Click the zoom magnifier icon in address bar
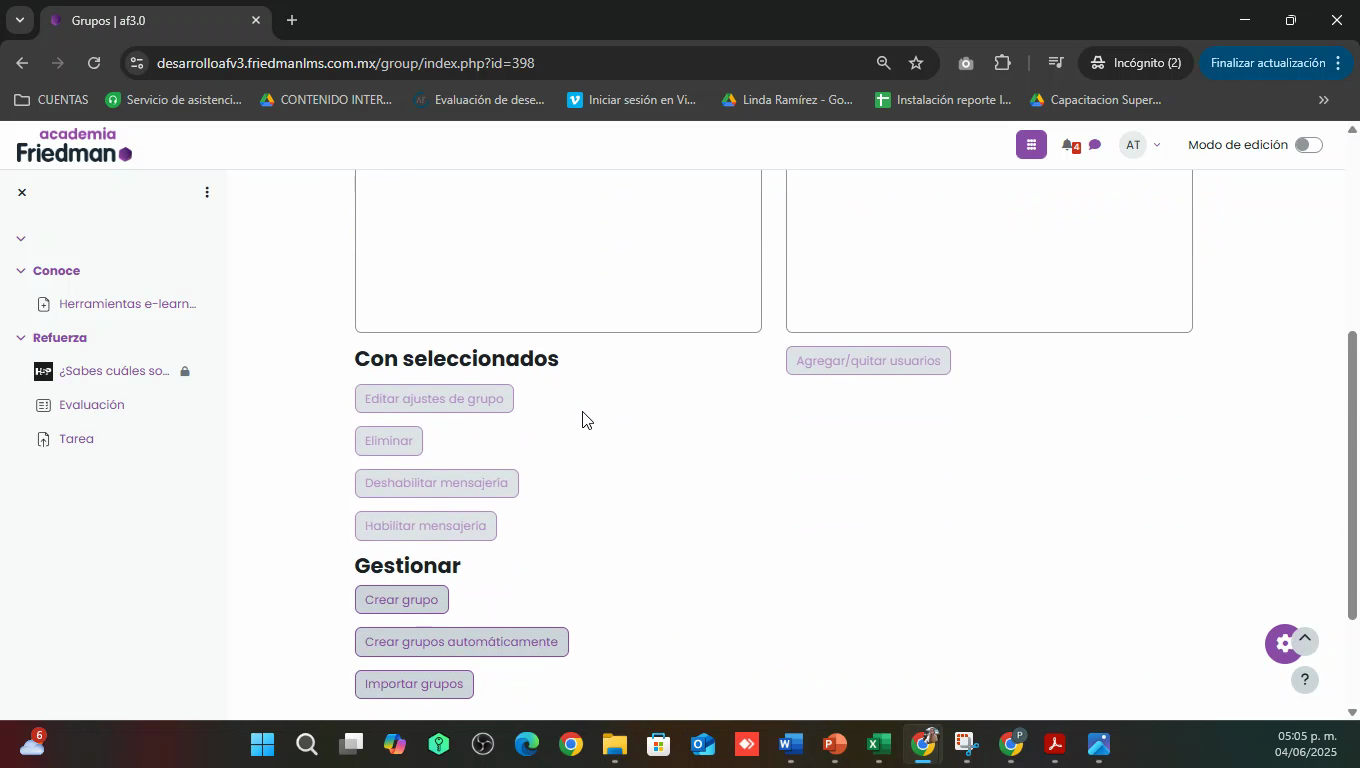1360x768 pixels. (x=883, y=63)
